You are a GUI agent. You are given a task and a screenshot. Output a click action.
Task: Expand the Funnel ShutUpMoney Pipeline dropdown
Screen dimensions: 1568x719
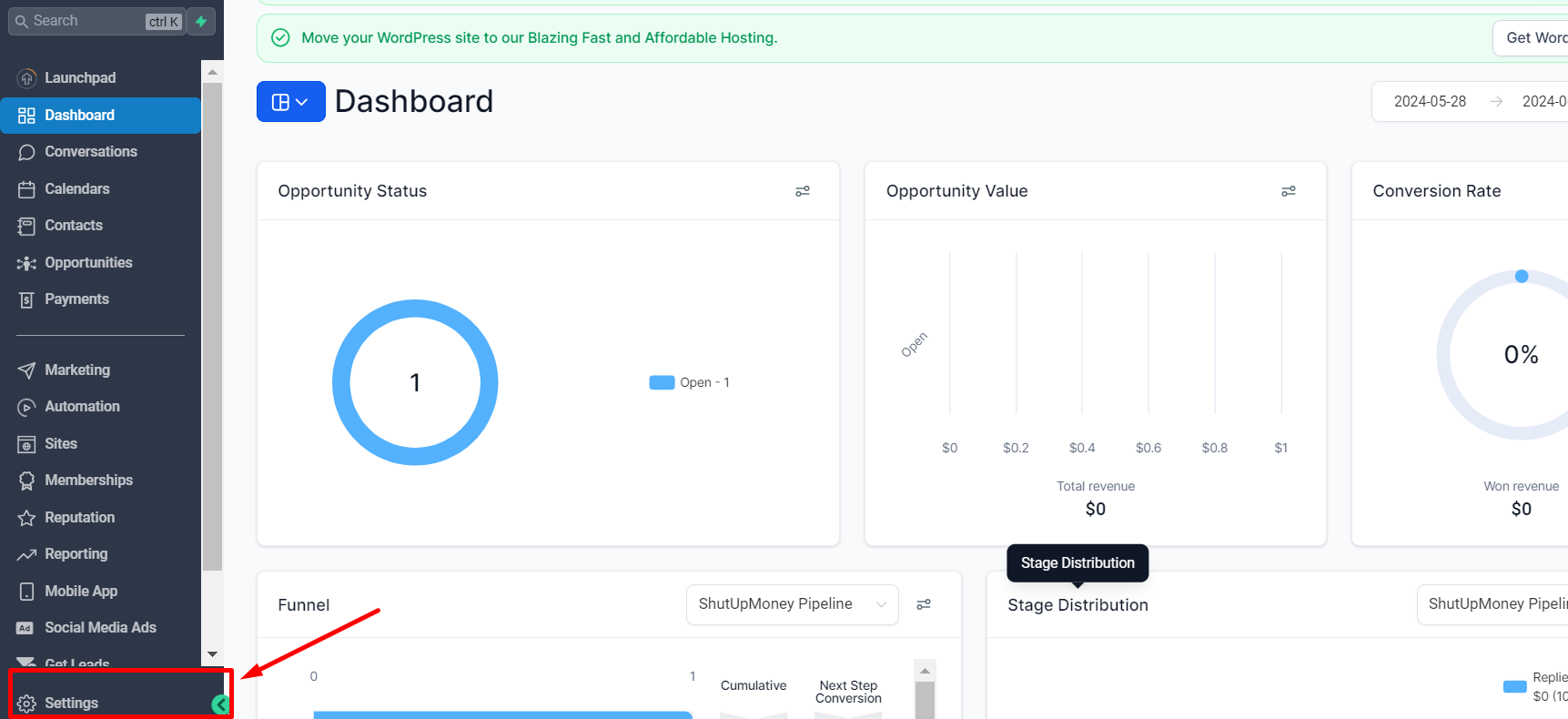point(793,604)
